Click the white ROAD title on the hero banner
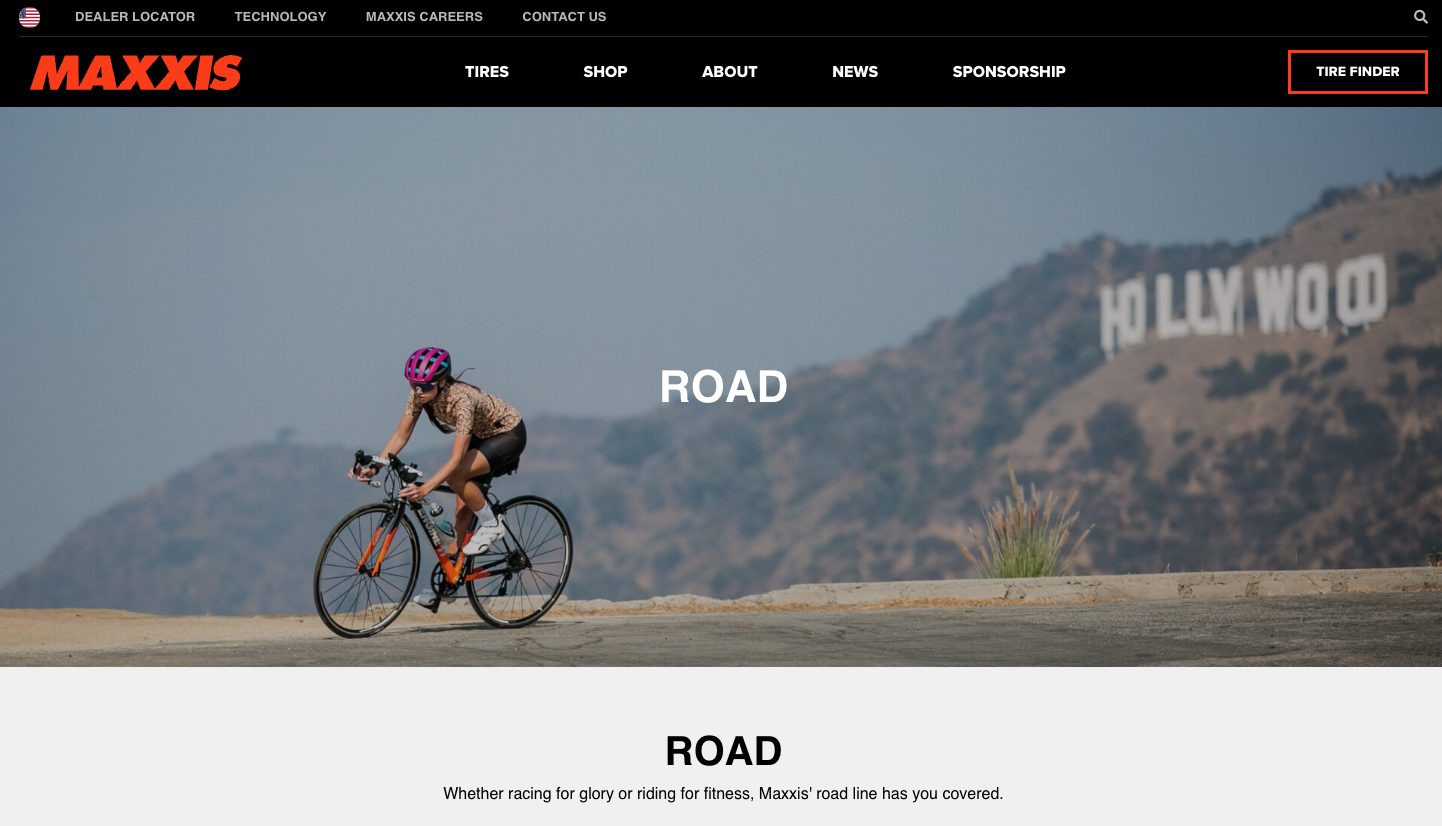 (x=723, y=387)
